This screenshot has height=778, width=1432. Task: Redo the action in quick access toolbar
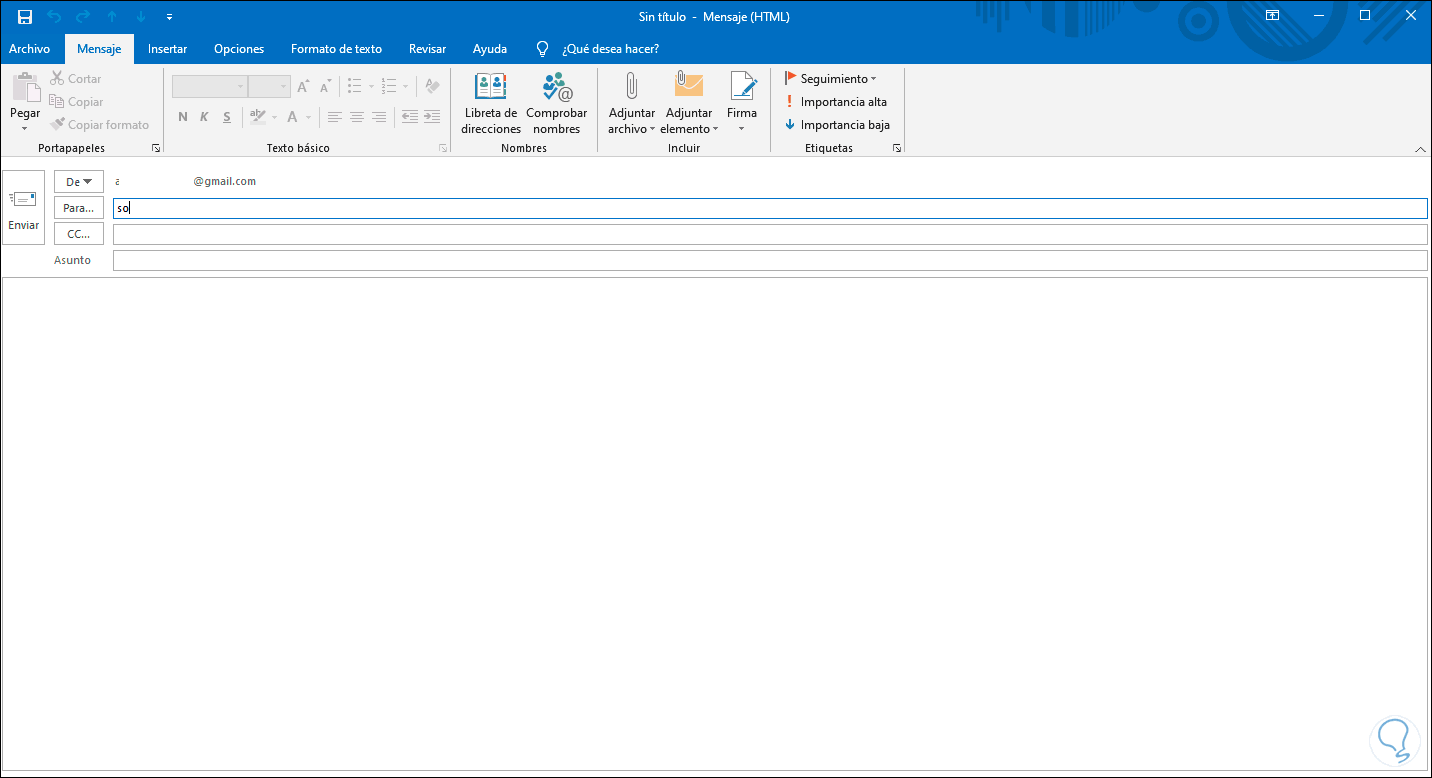(83, 17)
